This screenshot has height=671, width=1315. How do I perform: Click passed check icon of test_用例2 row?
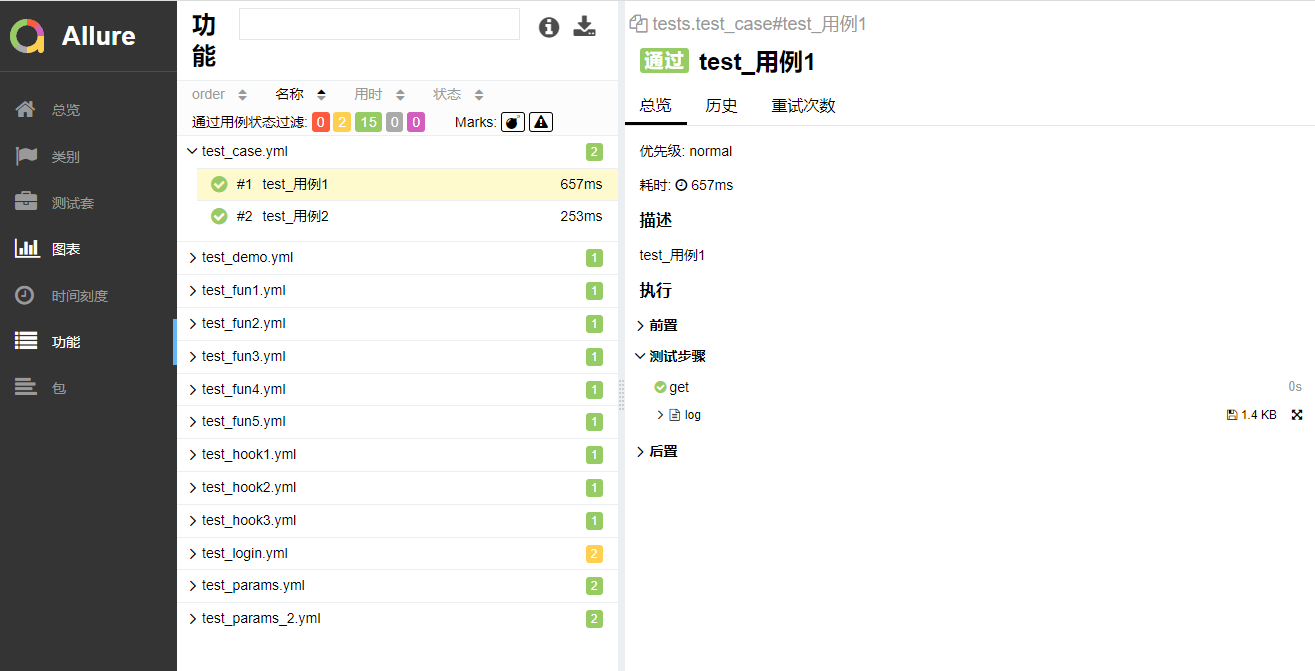pyautogui.click(x=219, y=216)
